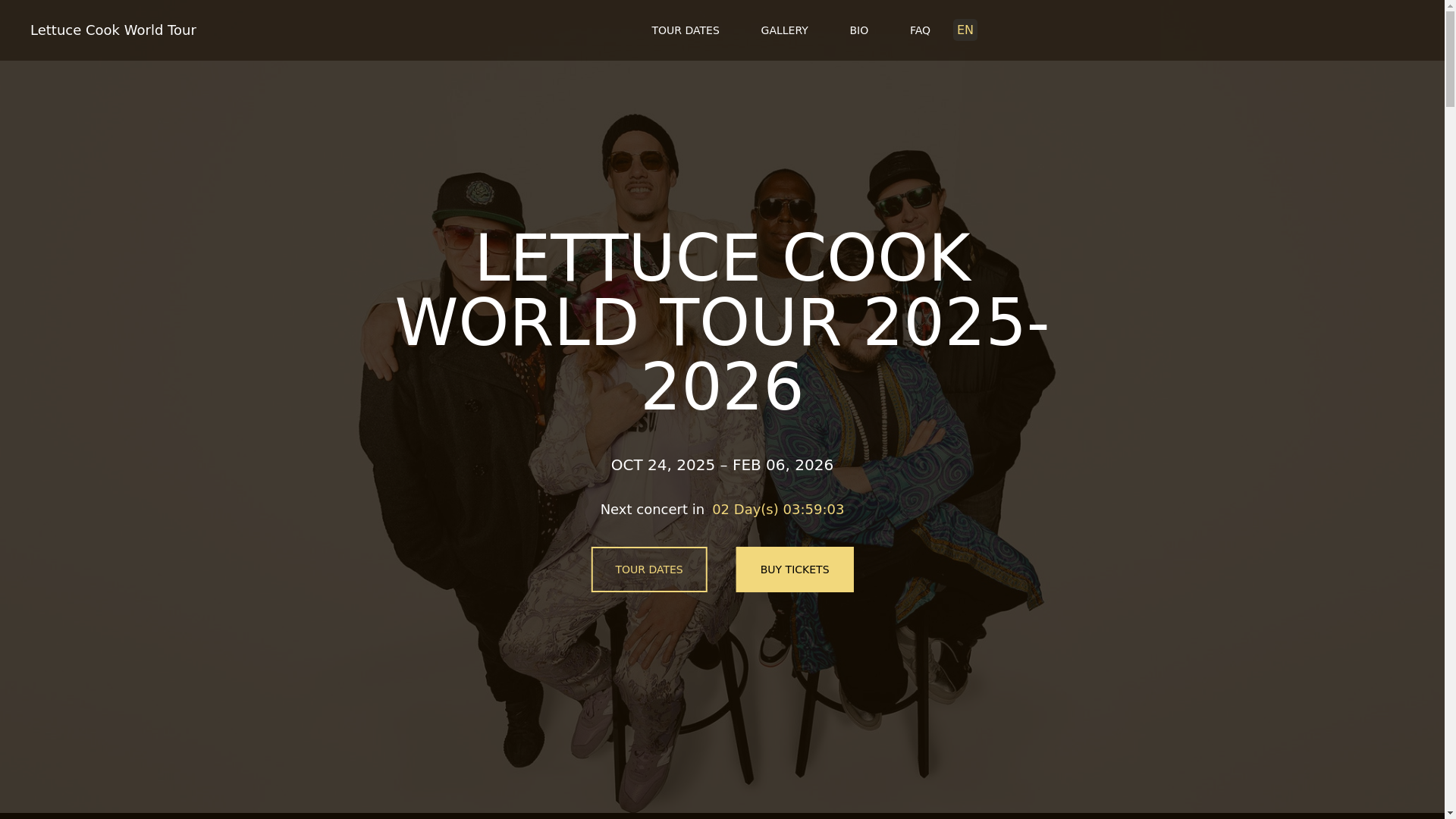Click the outlined TOUR DATES hero button
The width and height of the screenshot is (1456, 819).
point(649,570)
